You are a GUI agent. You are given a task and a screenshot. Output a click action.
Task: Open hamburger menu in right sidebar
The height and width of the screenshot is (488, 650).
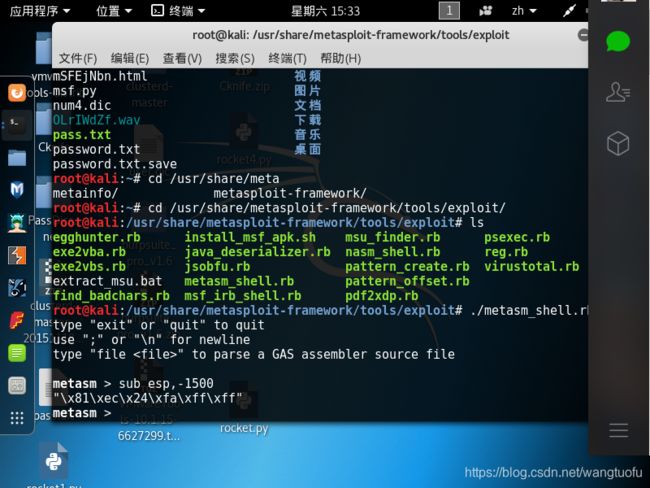(x=618, y=430)
